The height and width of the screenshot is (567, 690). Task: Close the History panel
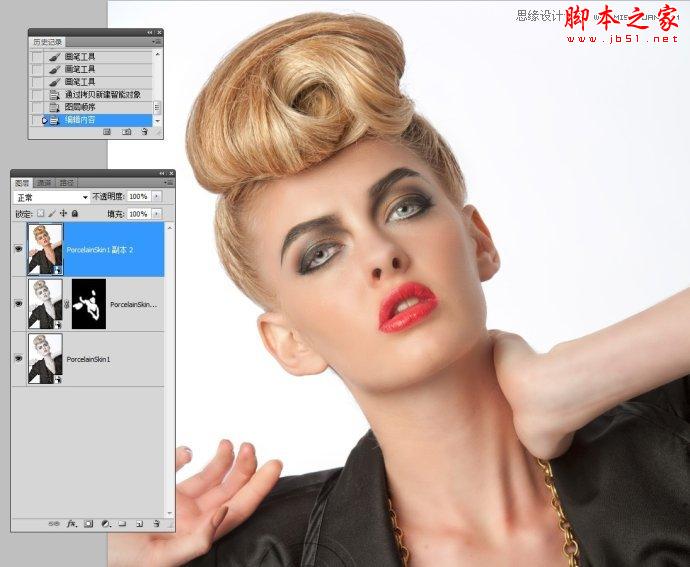pyautogui.click(x=159, y=33)
